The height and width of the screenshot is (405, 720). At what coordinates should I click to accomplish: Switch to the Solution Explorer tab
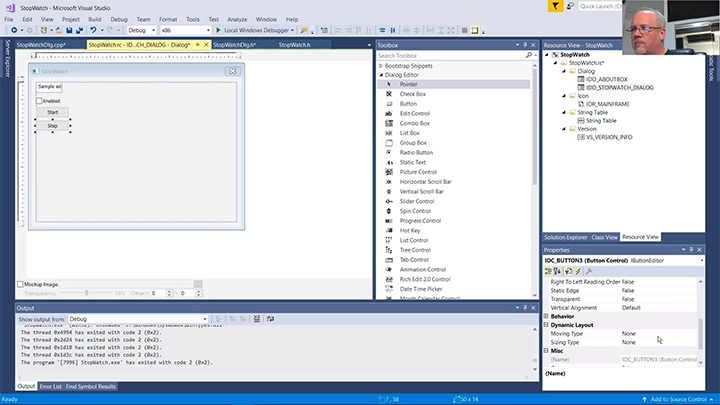pyautogui.click(x=565, y=237)
